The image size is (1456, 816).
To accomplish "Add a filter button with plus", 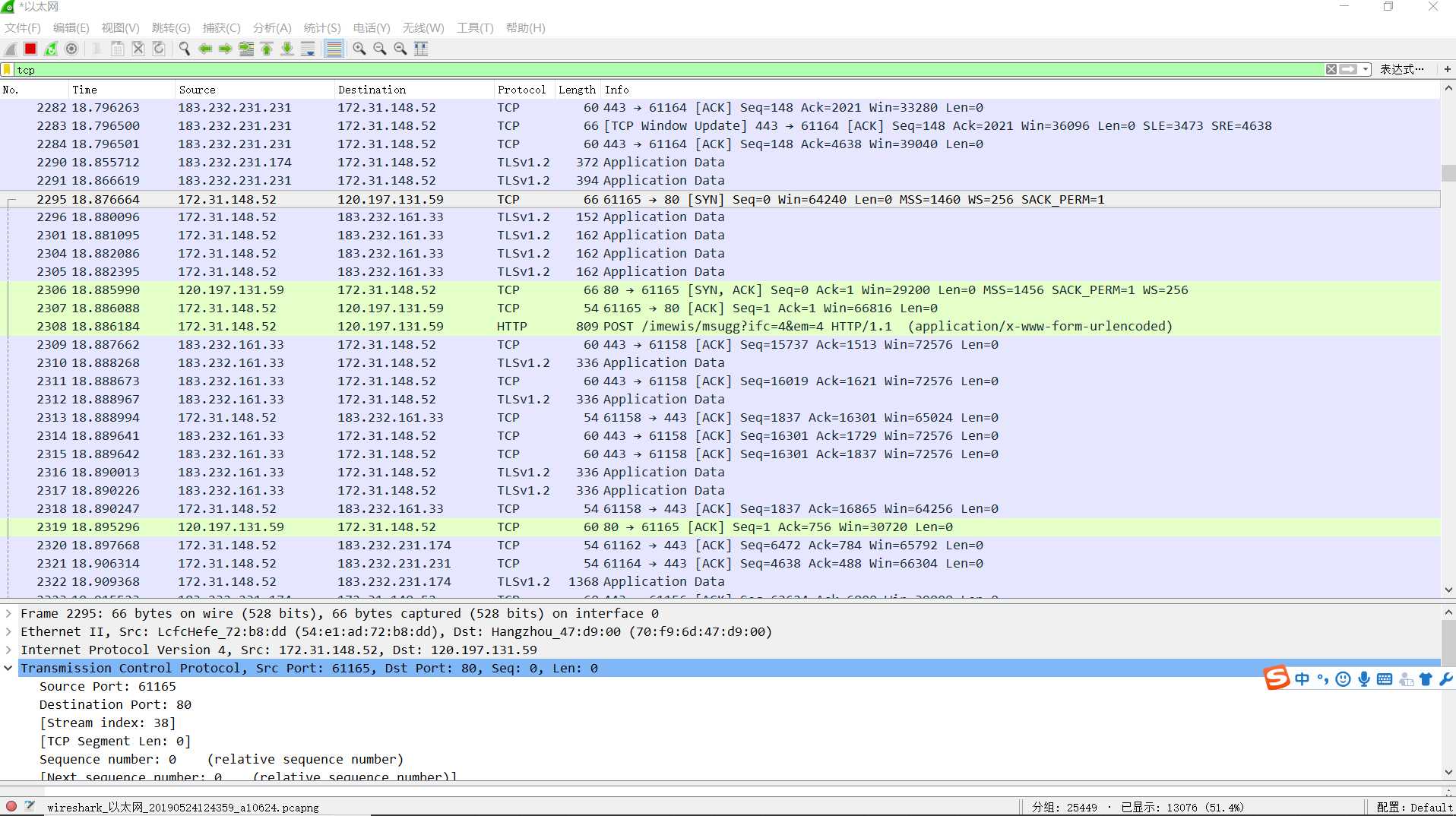I will pos(1448,69).
